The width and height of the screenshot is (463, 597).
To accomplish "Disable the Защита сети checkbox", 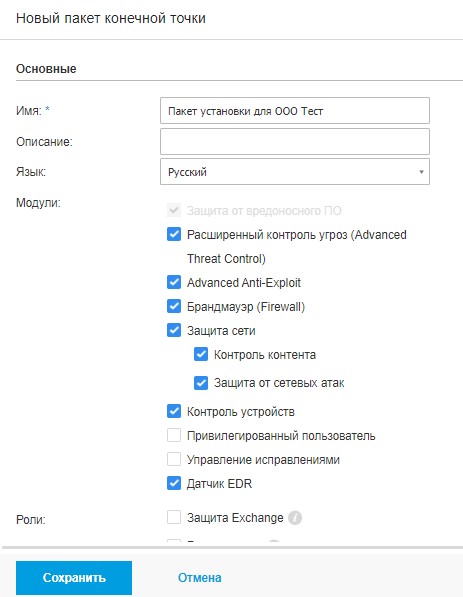I will (x=174, y=330).
